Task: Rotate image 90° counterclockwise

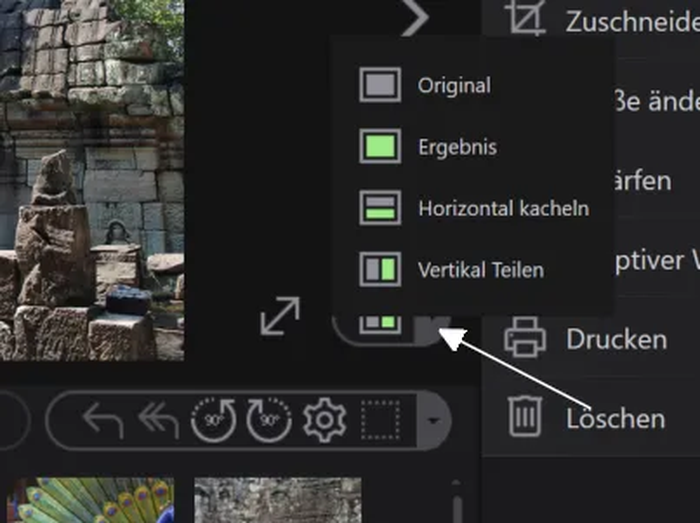Action: click(214, 420)
